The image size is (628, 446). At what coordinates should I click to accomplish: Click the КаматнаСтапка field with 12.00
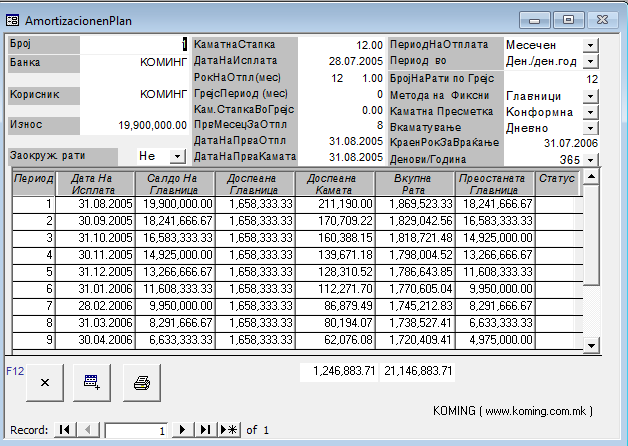pyautogui.click(x=343, y=46)
